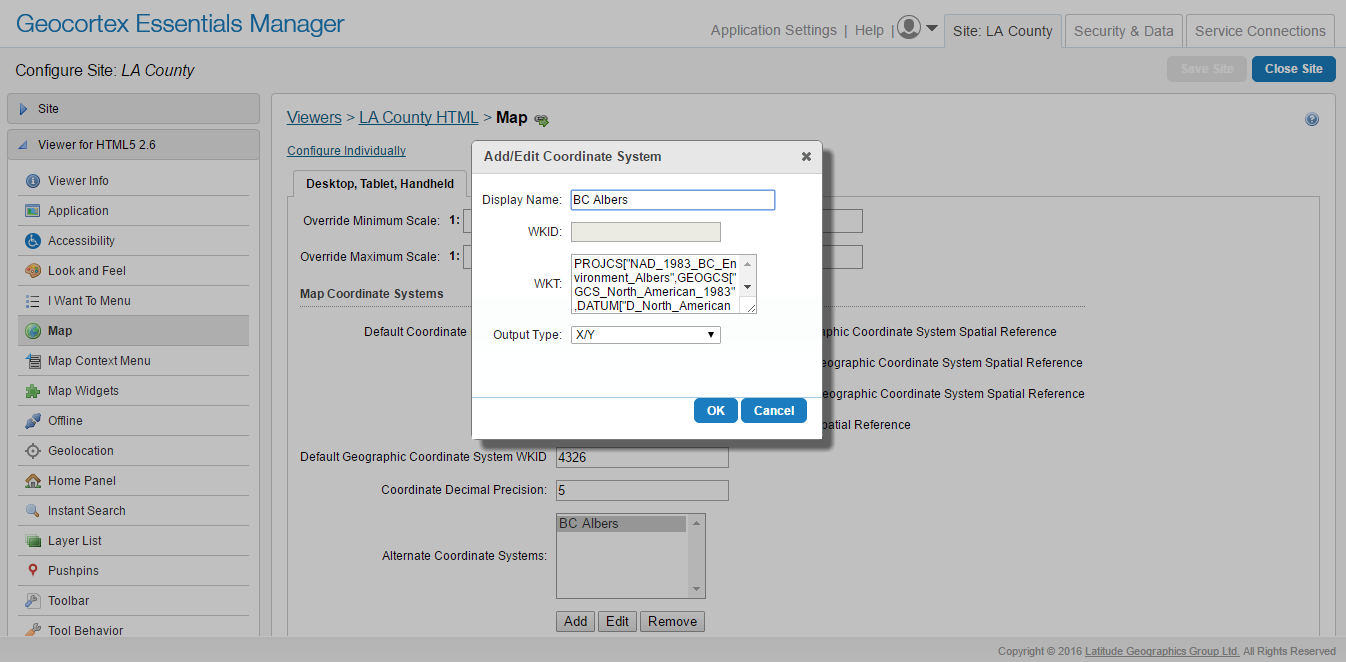The height and width of the screenshot is (662, 1346).
Task: Follow the LA County HTML breadcrumb link
Action: (419, 117)
